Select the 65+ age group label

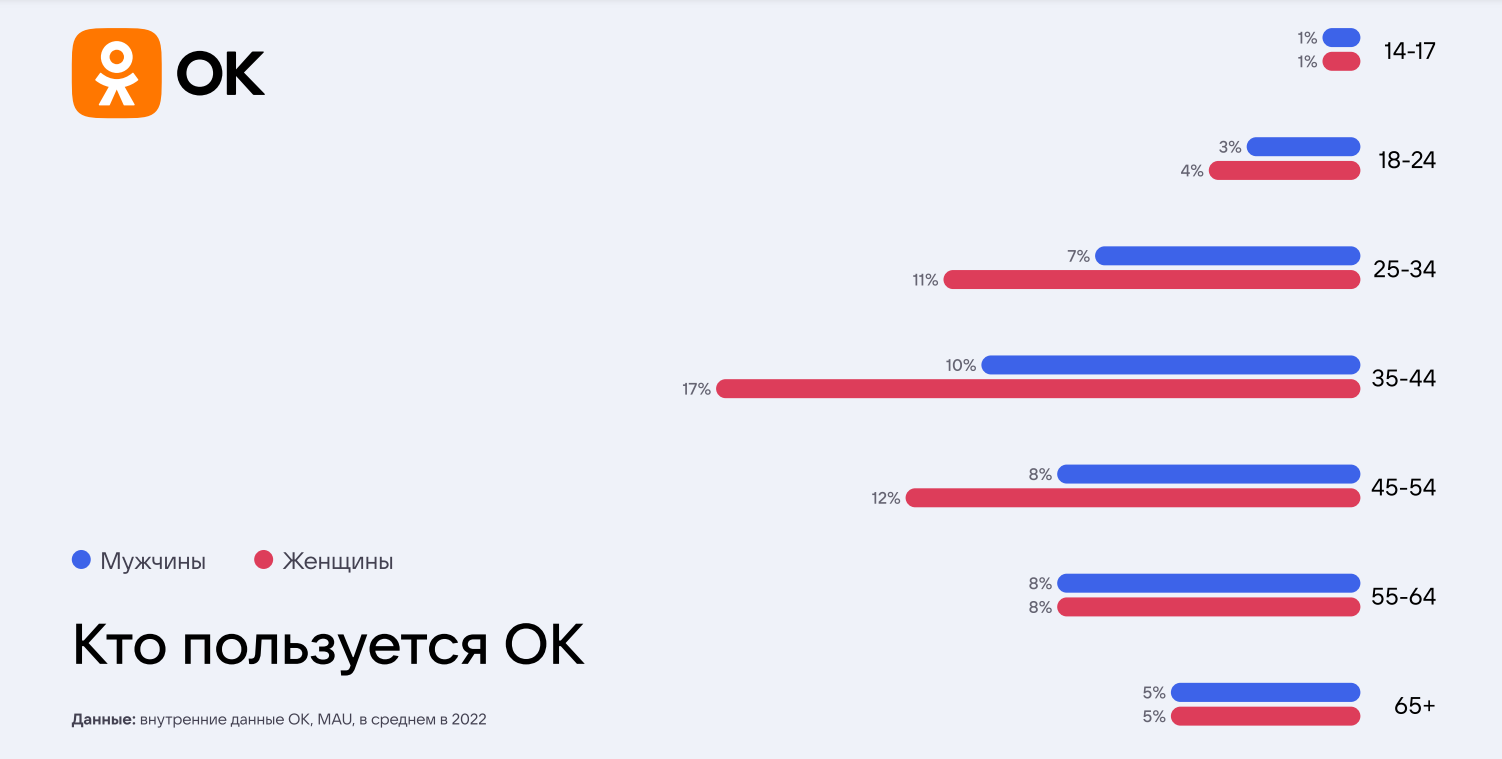(1415, 706)
